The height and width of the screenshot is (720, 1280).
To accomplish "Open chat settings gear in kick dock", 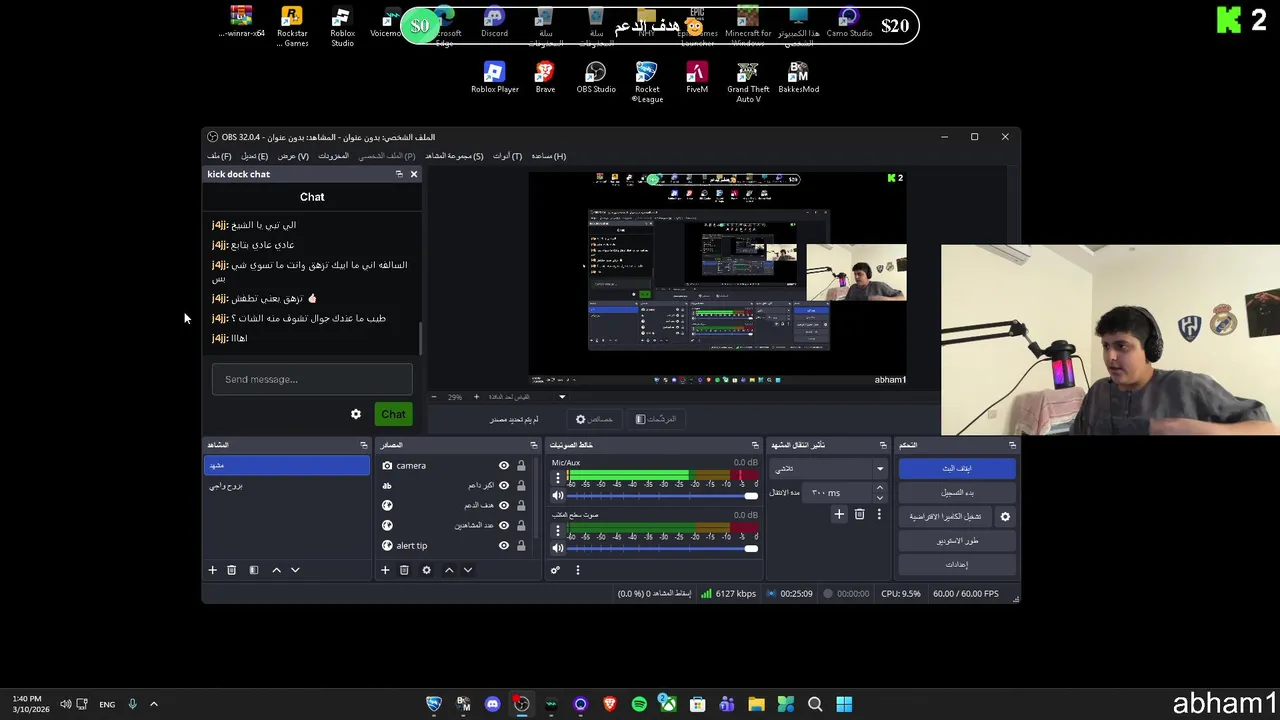I will (356, 414).
